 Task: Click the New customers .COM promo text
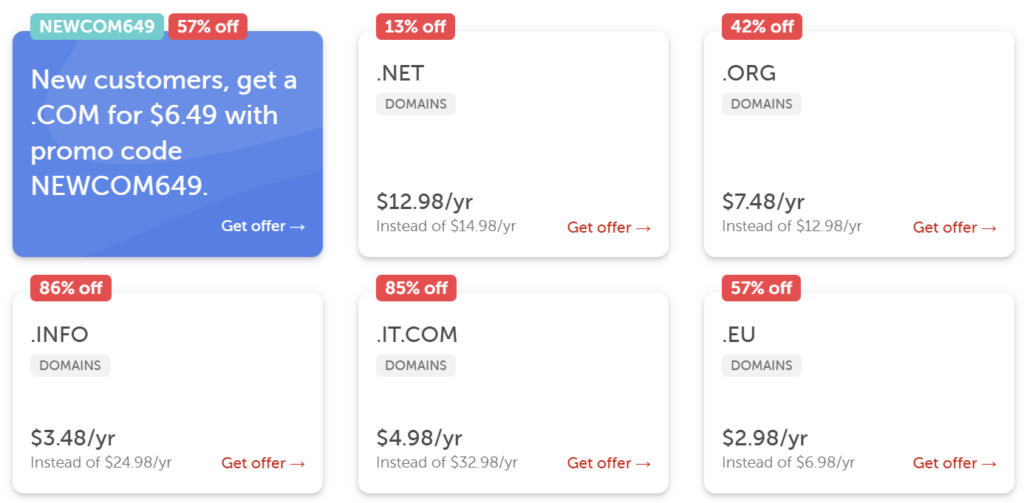click(x=164, y=133)
